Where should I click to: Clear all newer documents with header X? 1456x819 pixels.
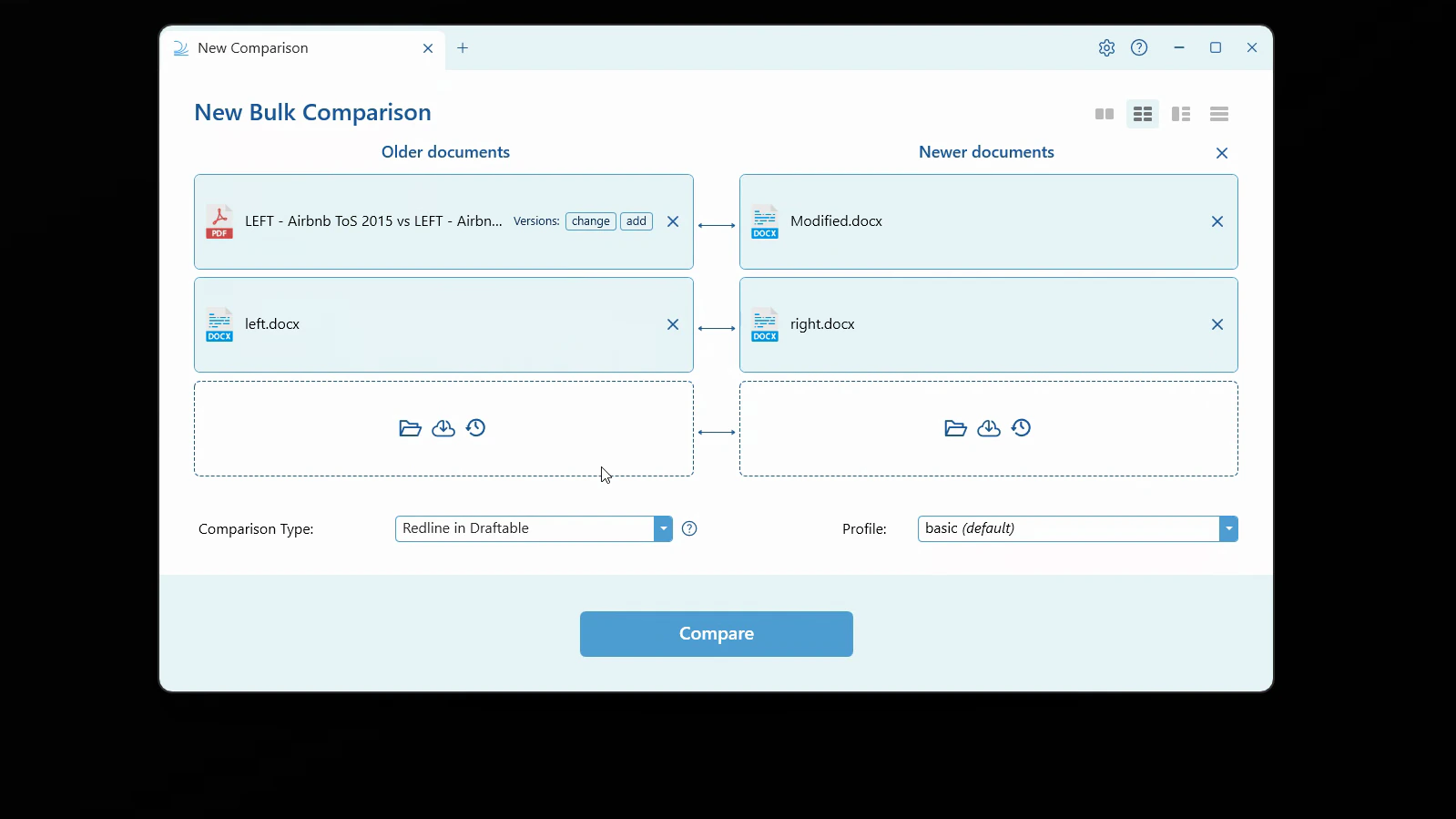click(x=1222, y=153)
